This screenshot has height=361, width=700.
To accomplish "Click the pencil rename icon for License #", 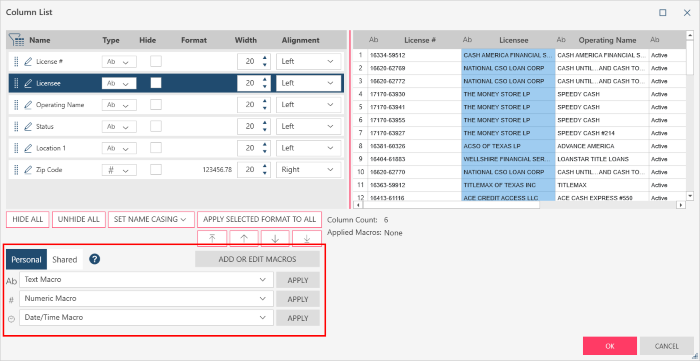I will pyautogui.click(x=28, y=62).
